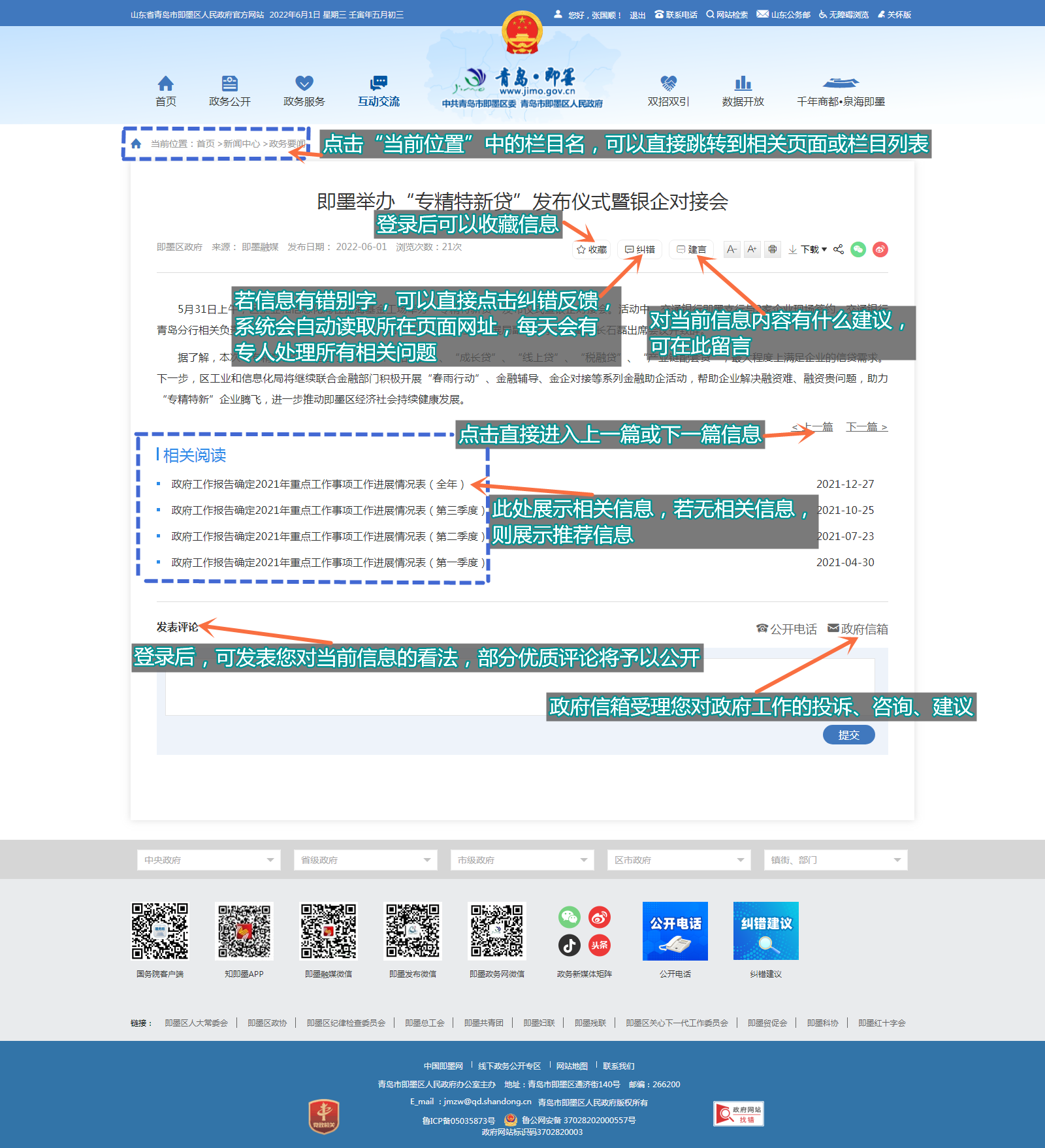Open the 互动交流 navigation menu
1045x1148 pixels.
tap(378, 91)
